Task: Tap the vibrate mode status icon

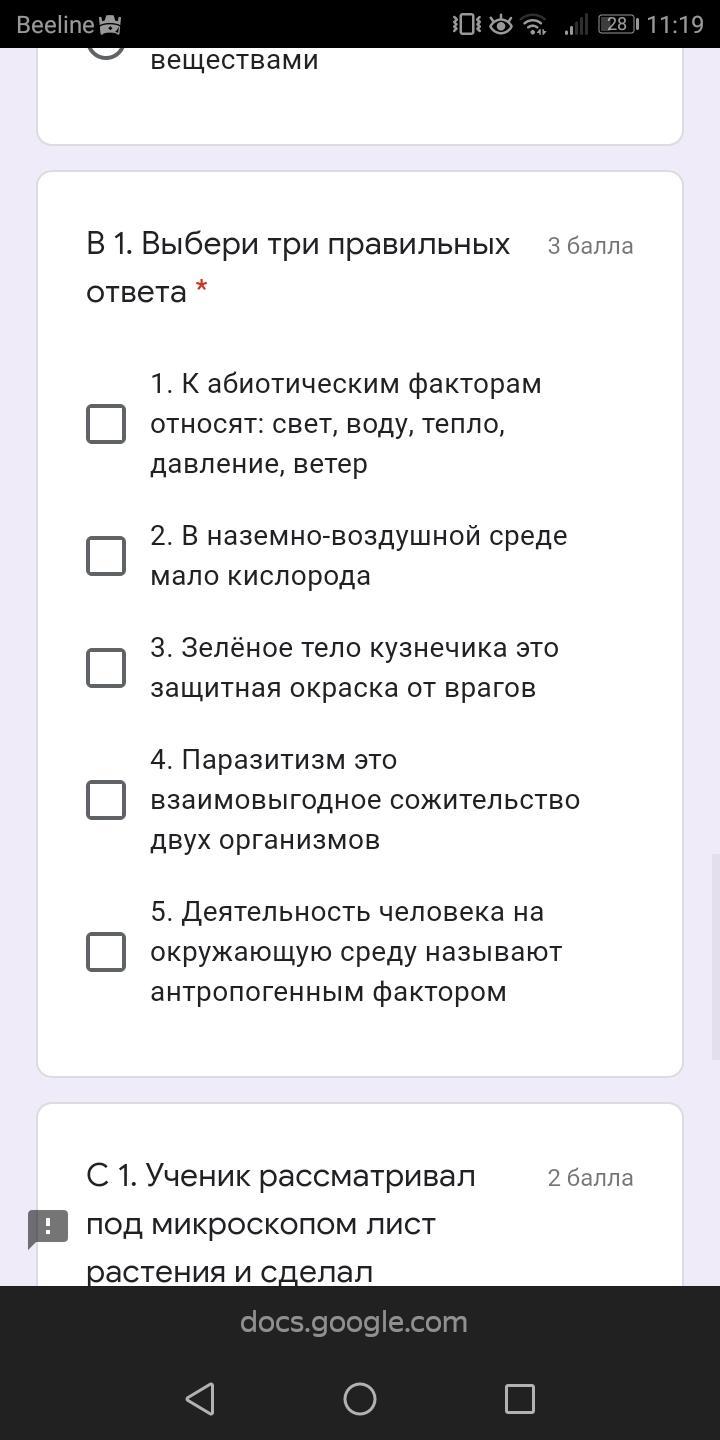Action: click(x=466, y=24)
